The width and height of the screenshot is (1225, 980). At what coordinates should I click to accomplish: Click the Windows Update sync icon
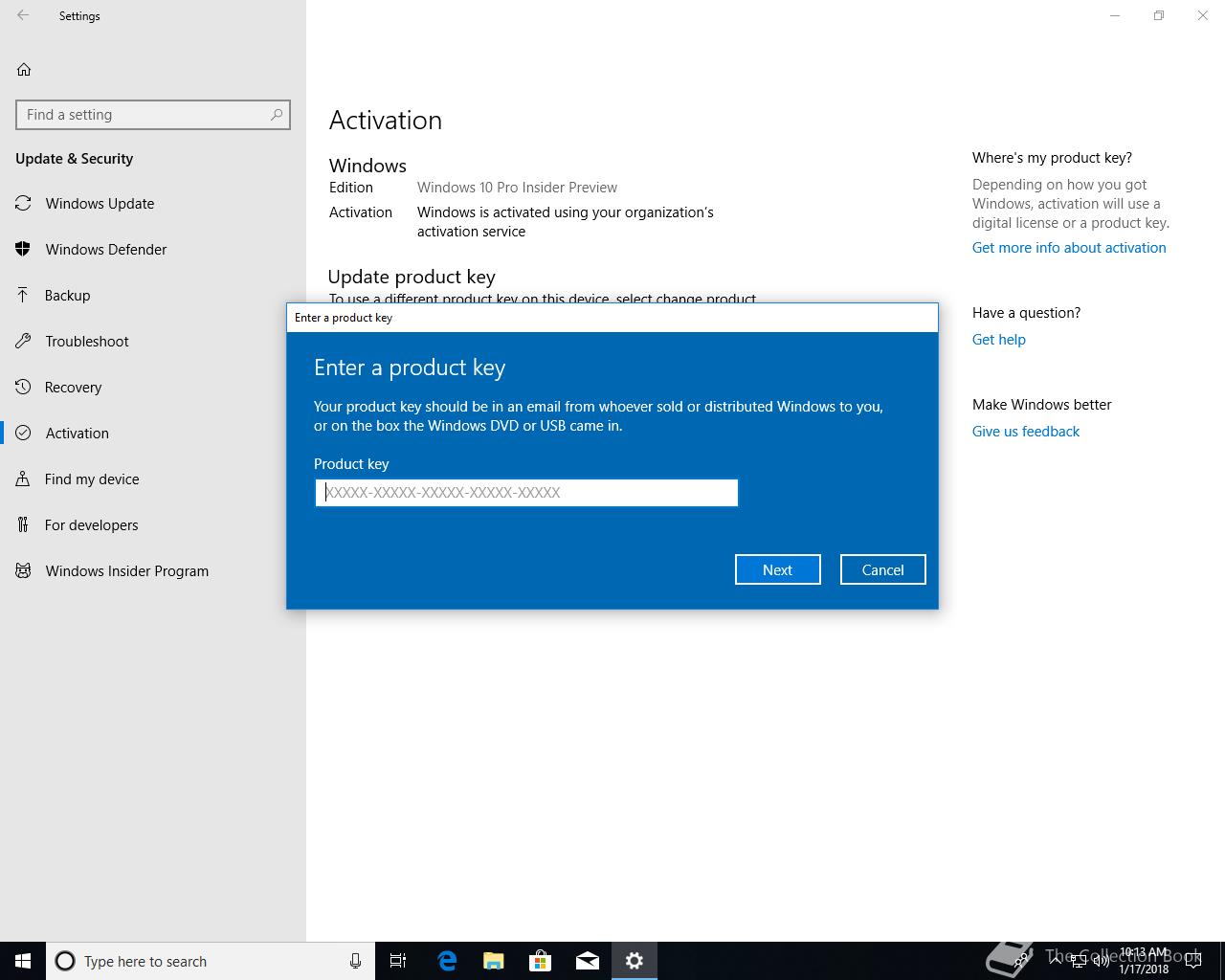pyautogui.click(x=23, y=203)
